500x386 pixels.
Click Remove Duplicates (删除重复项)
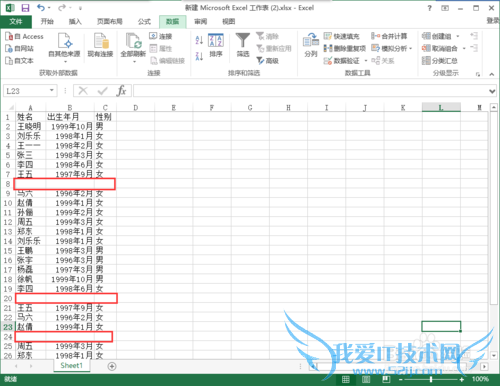344,49
